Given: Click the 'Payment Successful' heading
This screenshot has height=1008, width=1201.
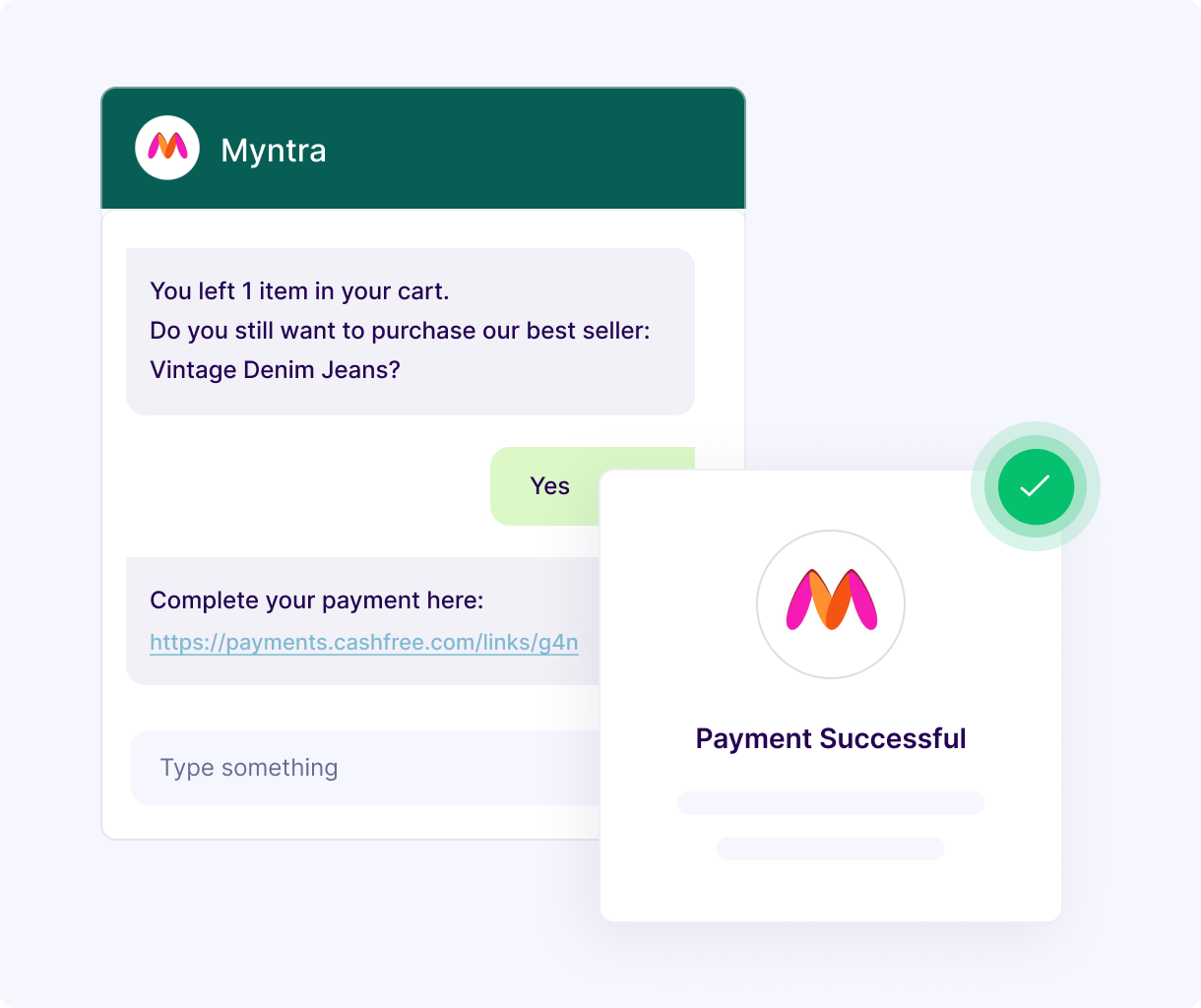Looking at the screenshot, I should coord(831,738).
